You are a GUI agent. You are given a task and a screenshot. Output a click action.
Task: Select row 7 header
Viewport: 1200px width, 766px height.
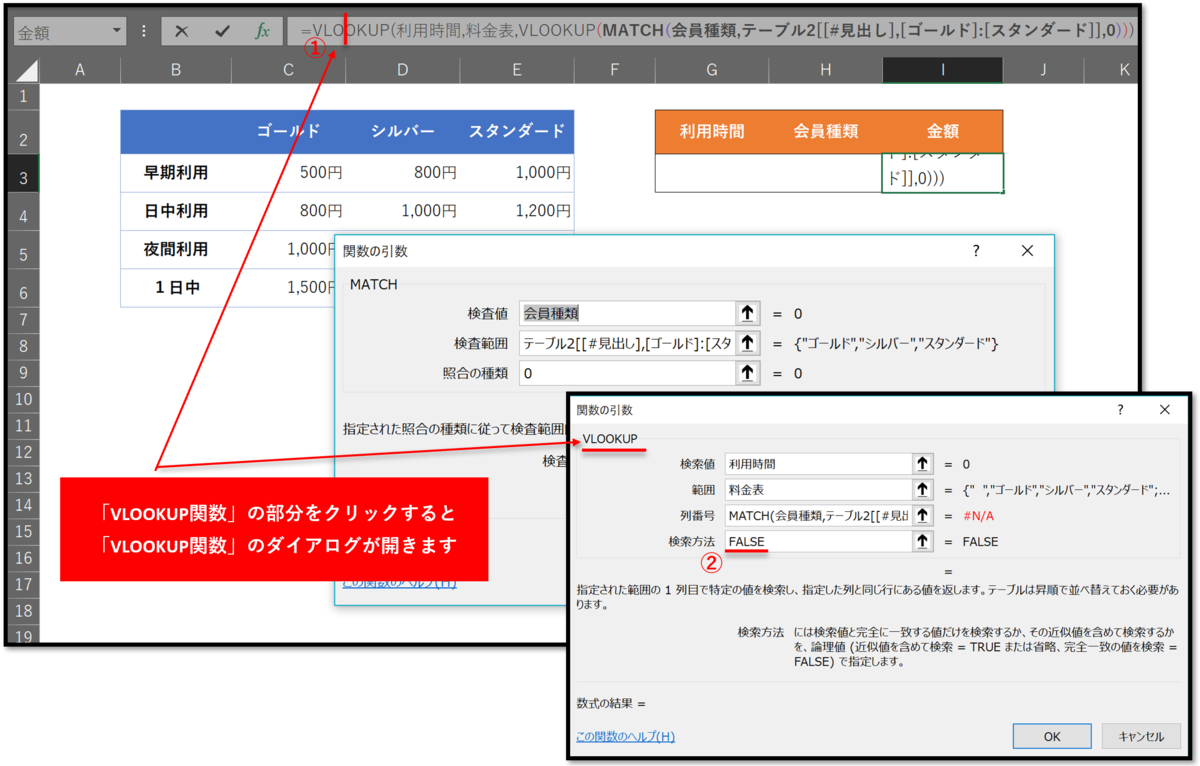22,322
